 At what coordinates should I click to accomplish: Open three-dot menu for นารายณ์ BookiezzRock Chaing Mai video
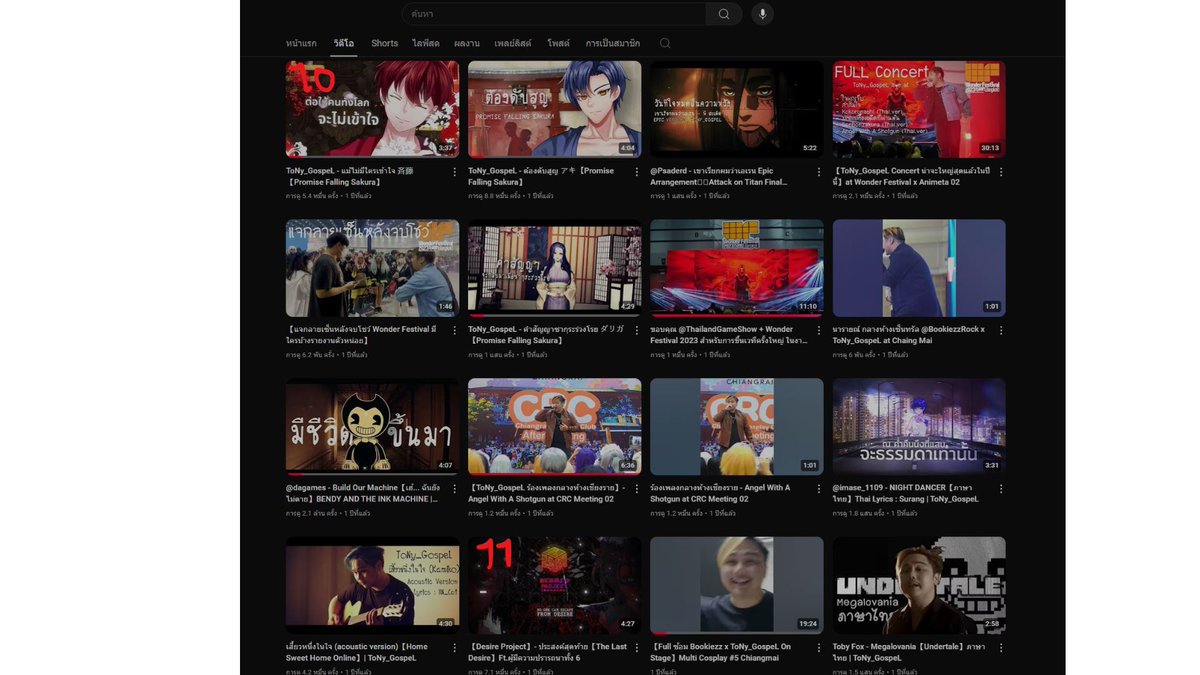pyautogui.click(x=1001, y=330)
